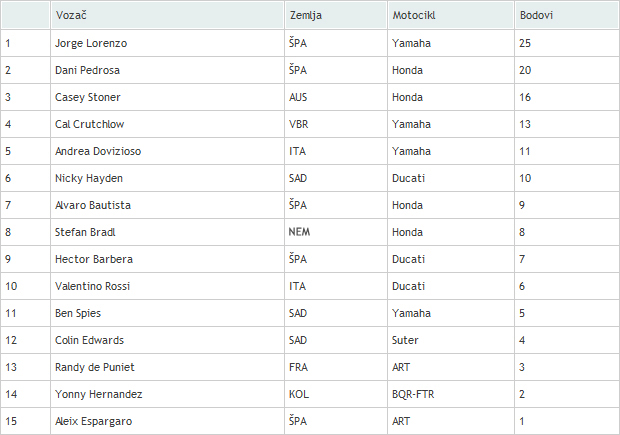This screenshot has width=620, height=435.
Task: Click the NEM country cell for Stefan Bradl
Action: click(x=336, y=232)
